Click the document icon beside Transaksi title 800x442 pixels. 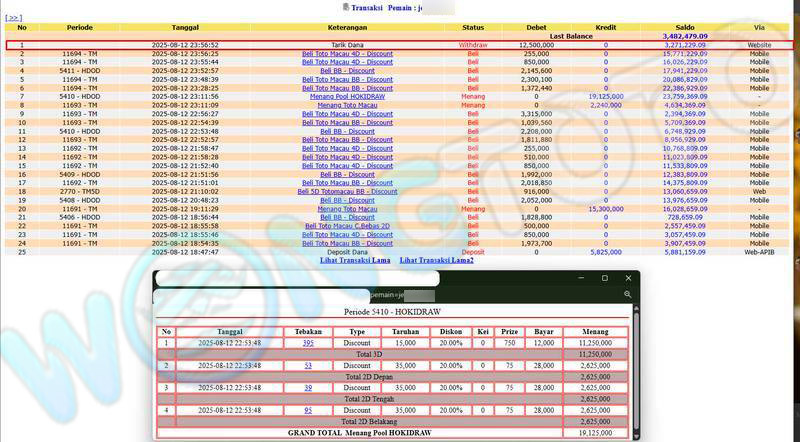(347, 7)
